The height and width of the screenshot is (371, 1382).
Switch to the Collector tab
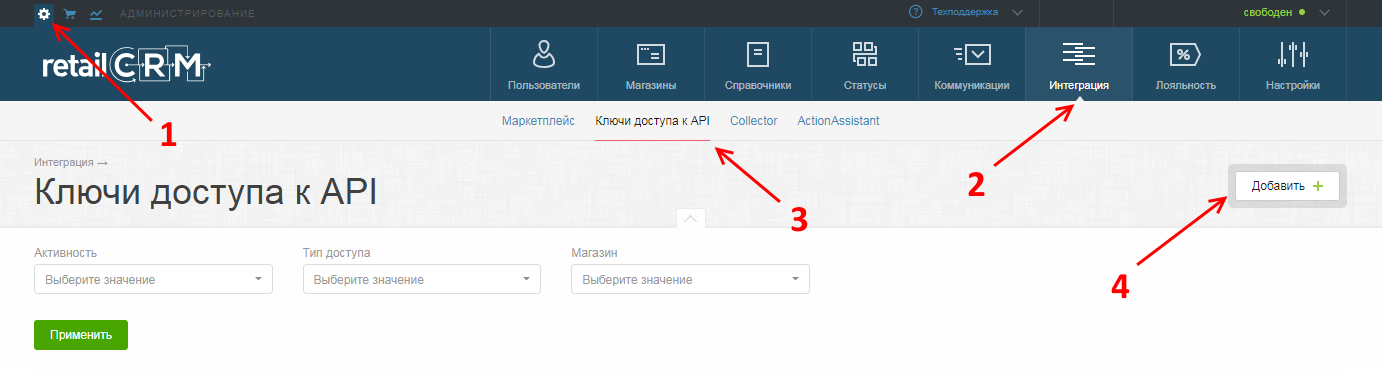(x=754, y=121)
